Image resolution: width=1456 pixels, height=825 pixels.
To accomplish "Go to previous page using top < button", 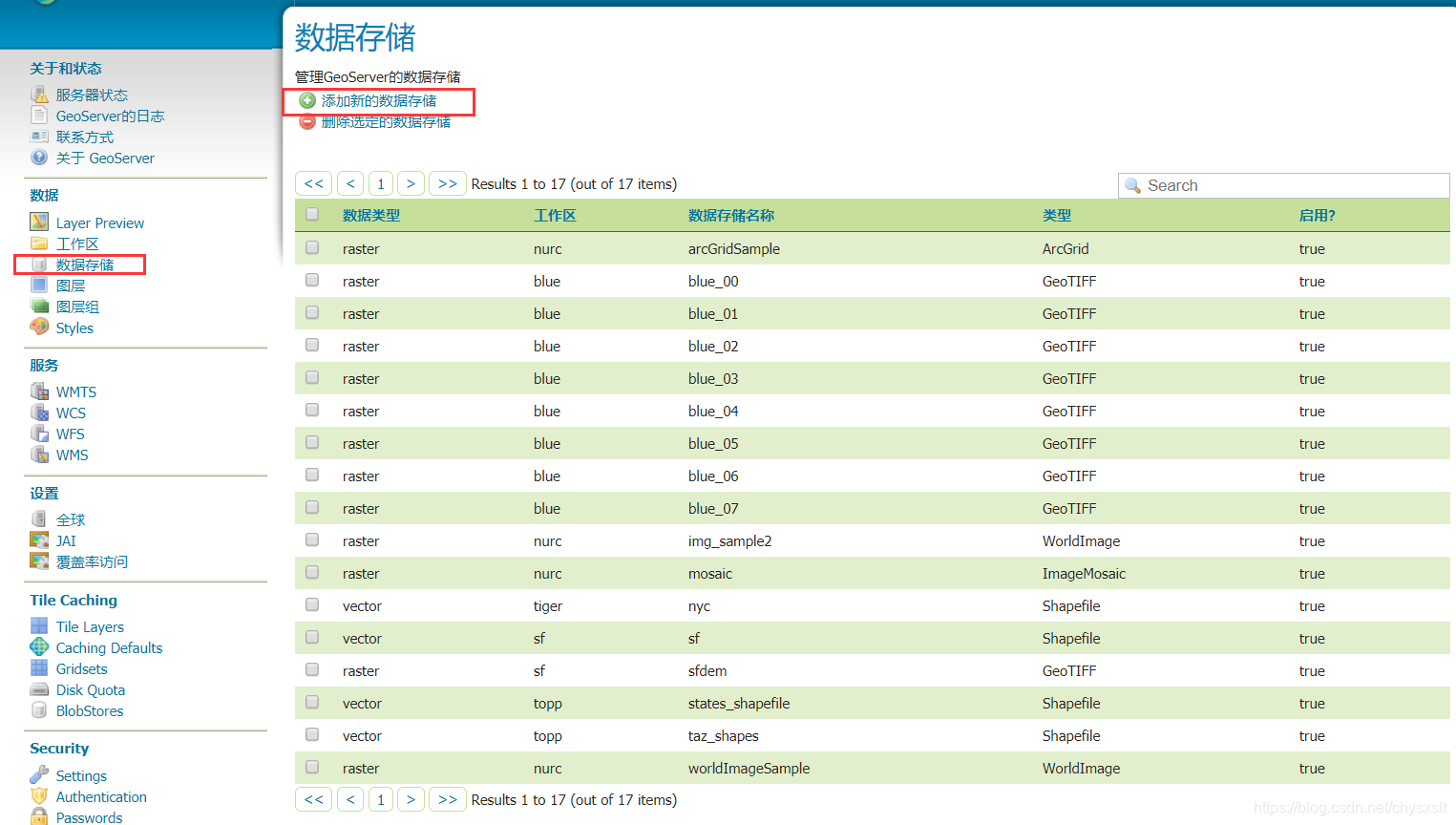I will point(350,183).
